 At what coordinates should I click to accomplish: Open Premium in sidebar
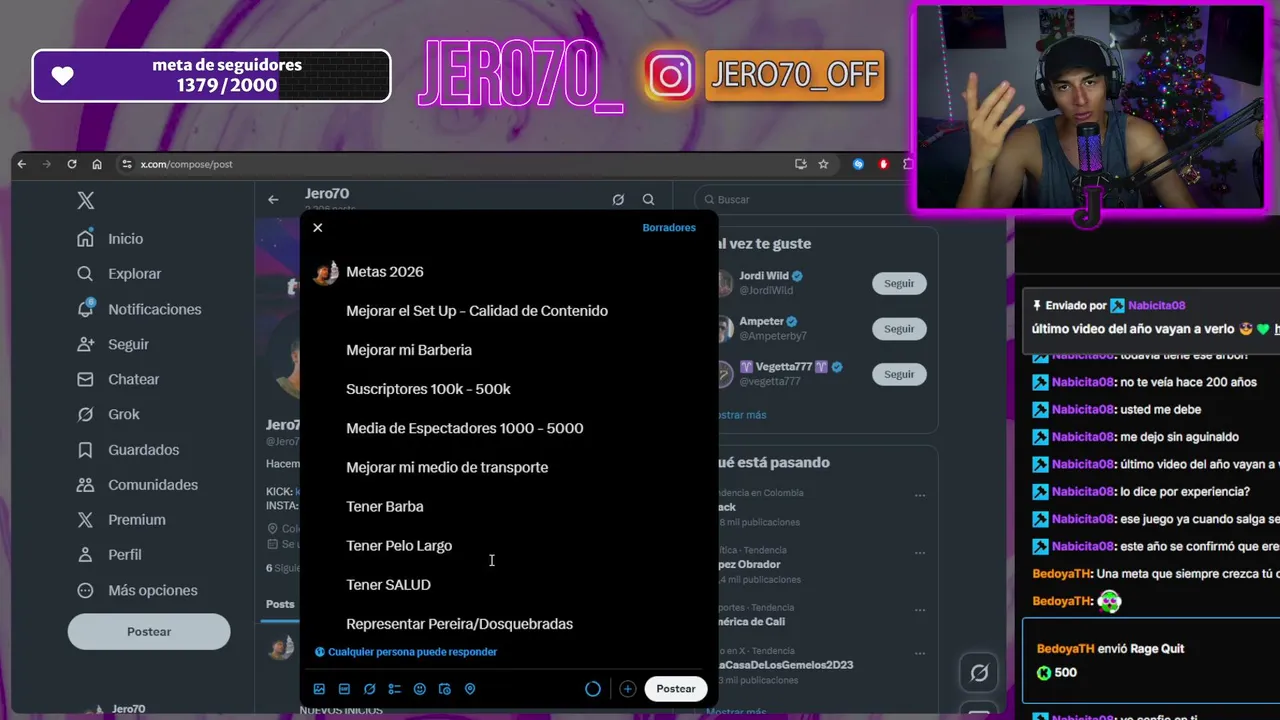tap(122, 520)
